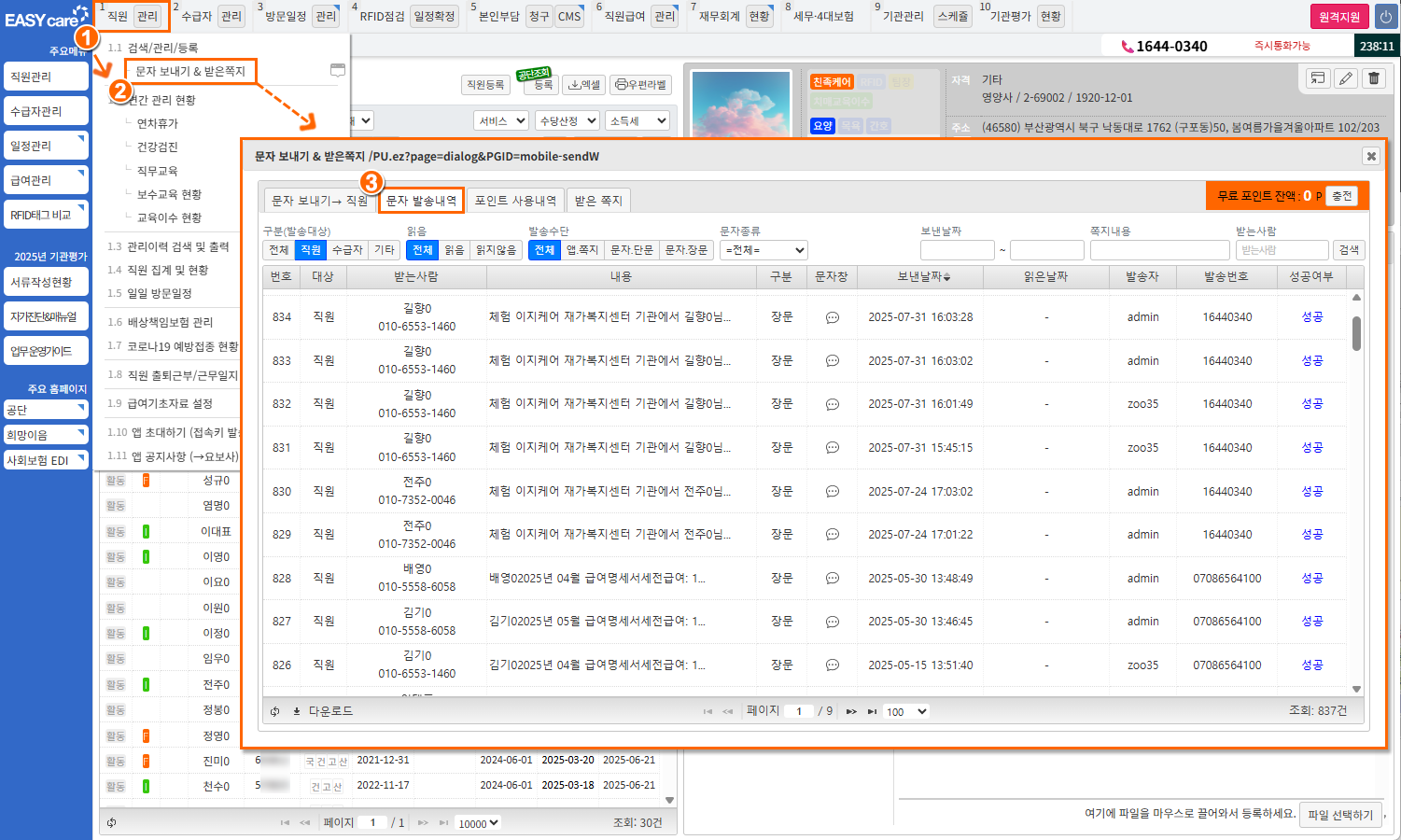Open 연차휴가 menu item

[157, 123]
